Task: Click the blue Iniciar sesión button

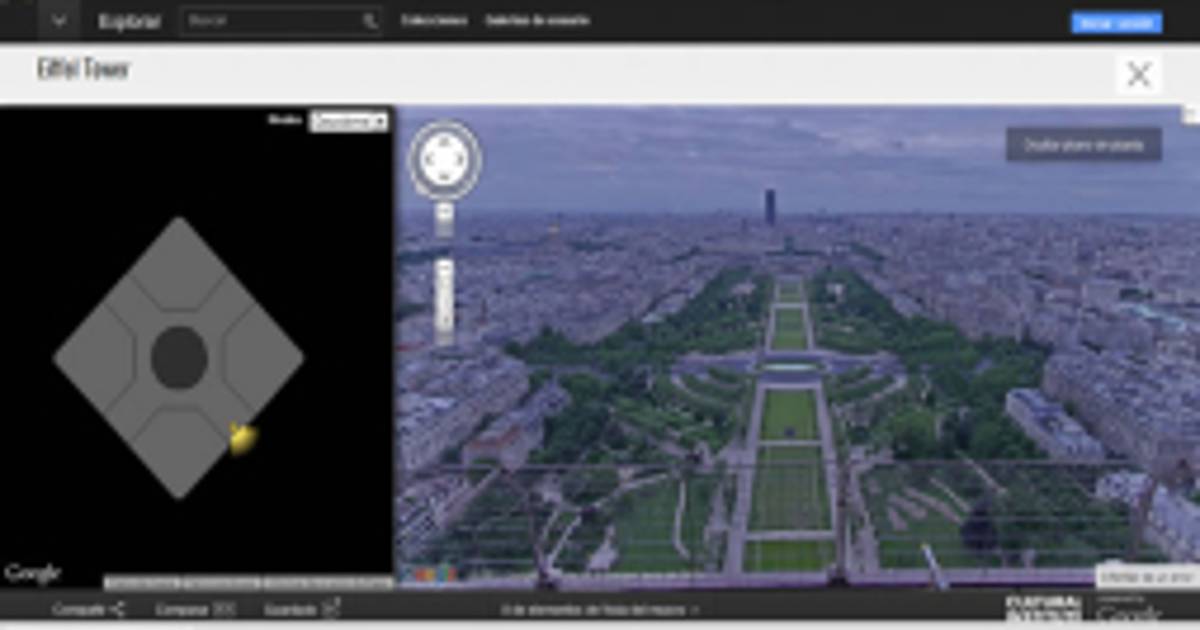Action: 1116,23
